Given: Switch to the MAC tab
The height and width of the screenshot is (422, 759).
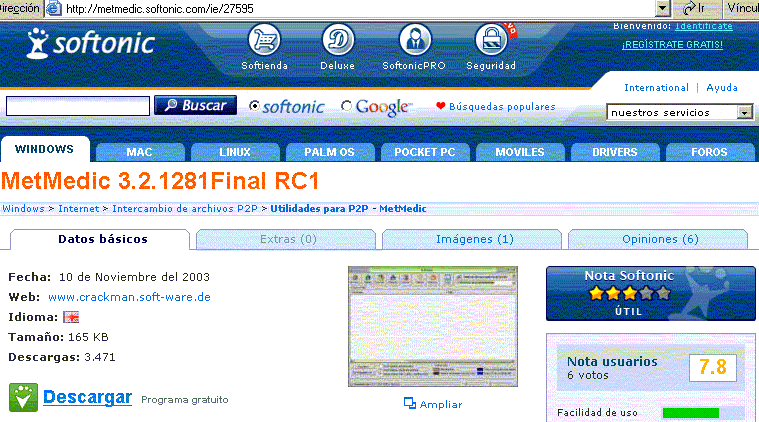Looking at the screenshot, I should pyautogui.click(x=139, y=152).
